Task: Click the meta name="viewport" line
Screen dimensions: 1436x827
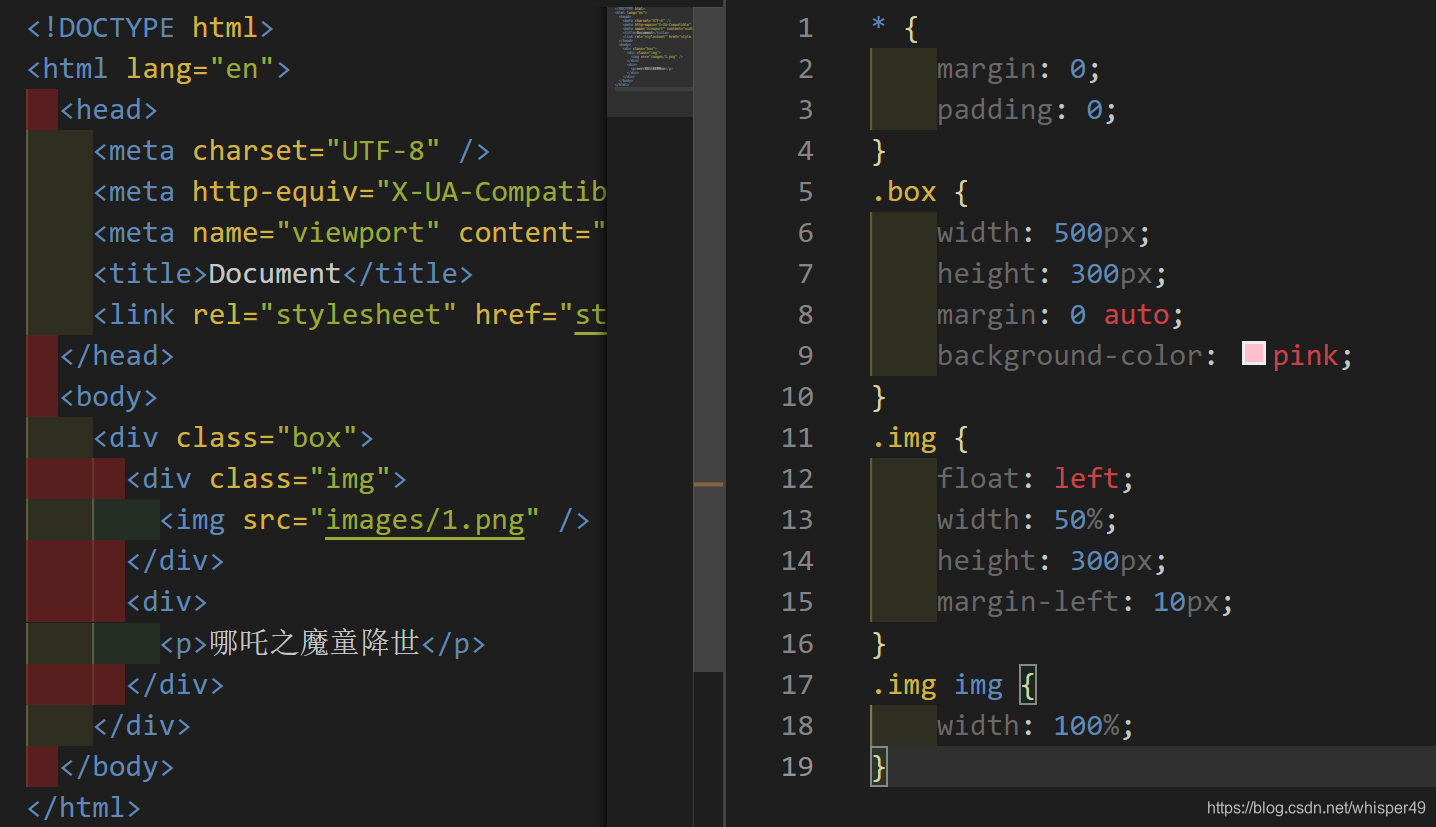Action: click(350, 233)
